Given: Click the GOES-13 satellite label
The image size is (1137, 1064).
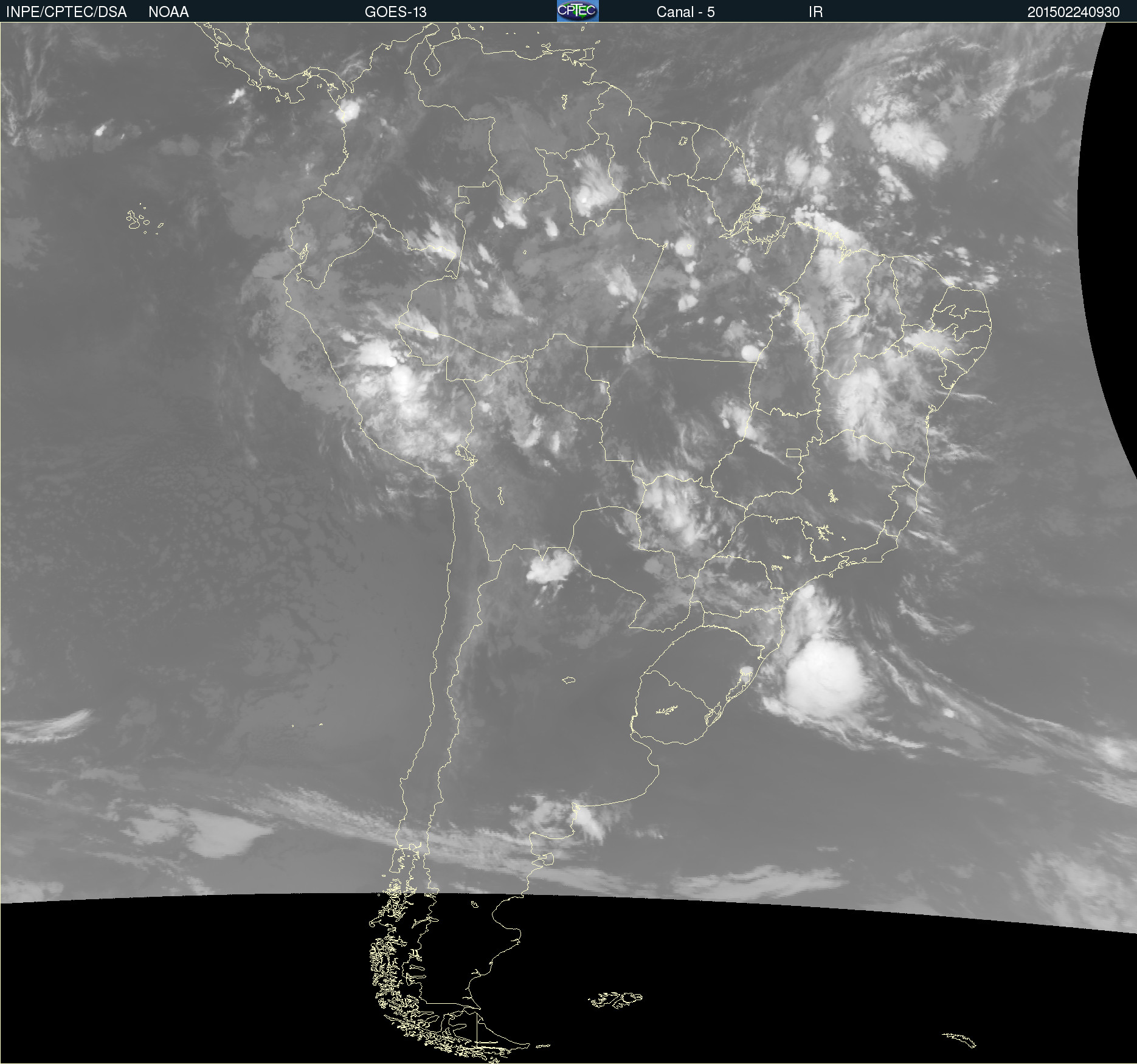Looking at the screenshot, I should coord(396,12).
